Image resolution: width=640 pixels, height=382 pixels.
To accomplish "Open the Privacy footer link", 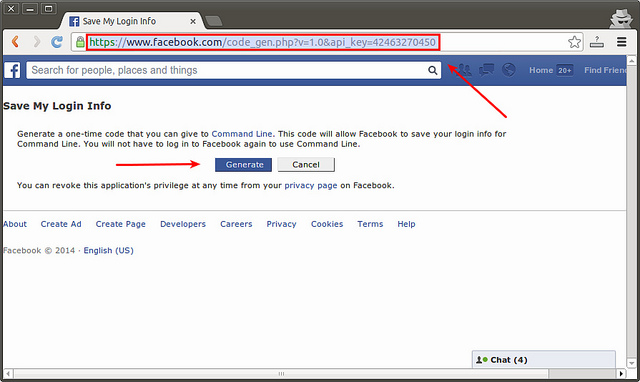I will [x=281, y=224].
